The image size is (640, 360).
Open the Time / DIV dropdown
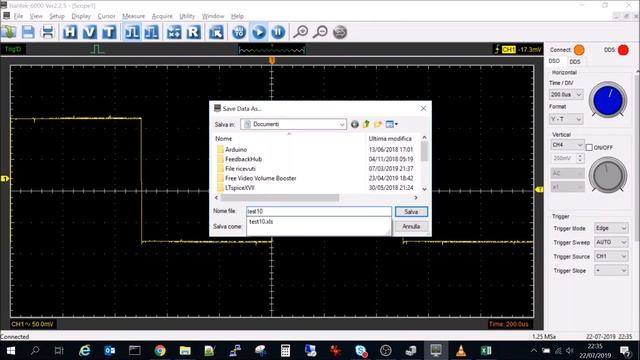(x=566, y=95)
